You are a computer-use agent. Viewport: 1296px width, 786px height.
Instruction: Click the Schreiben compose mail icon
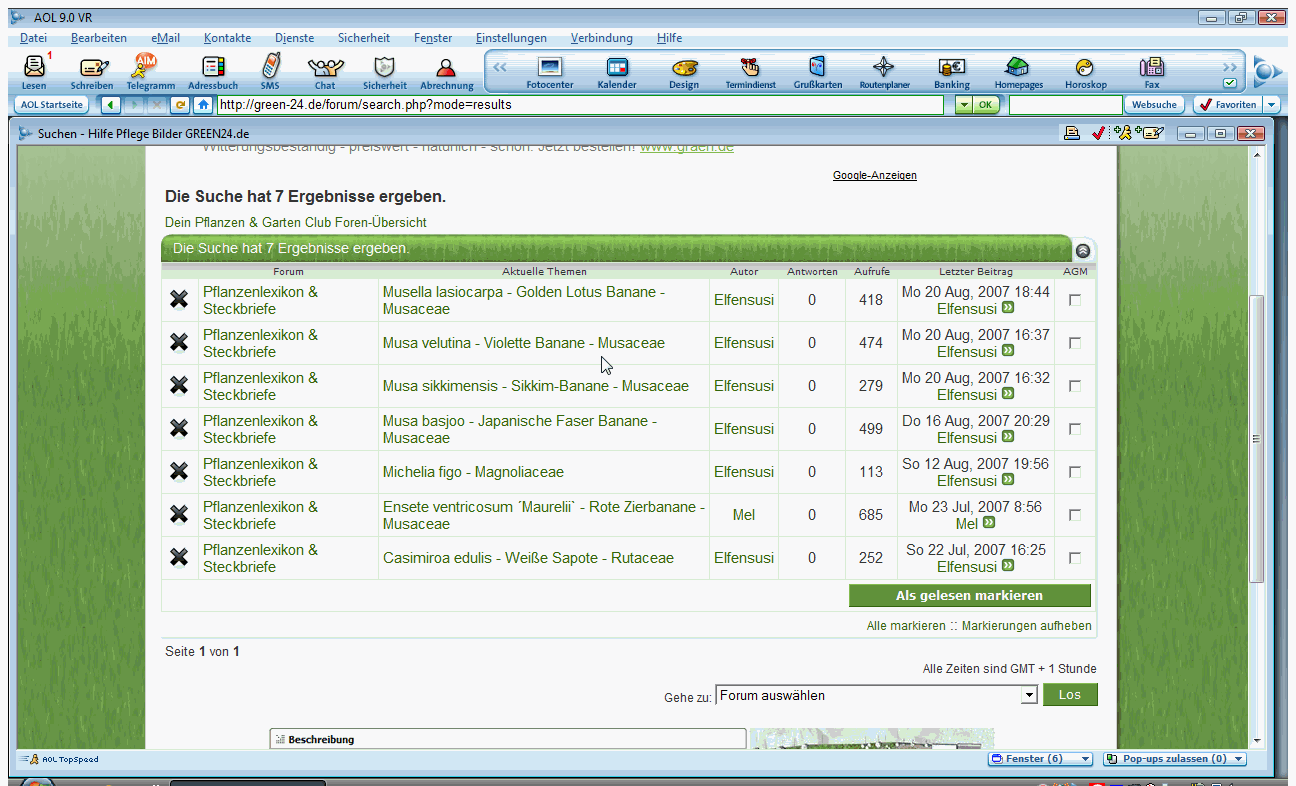point(92,68)
